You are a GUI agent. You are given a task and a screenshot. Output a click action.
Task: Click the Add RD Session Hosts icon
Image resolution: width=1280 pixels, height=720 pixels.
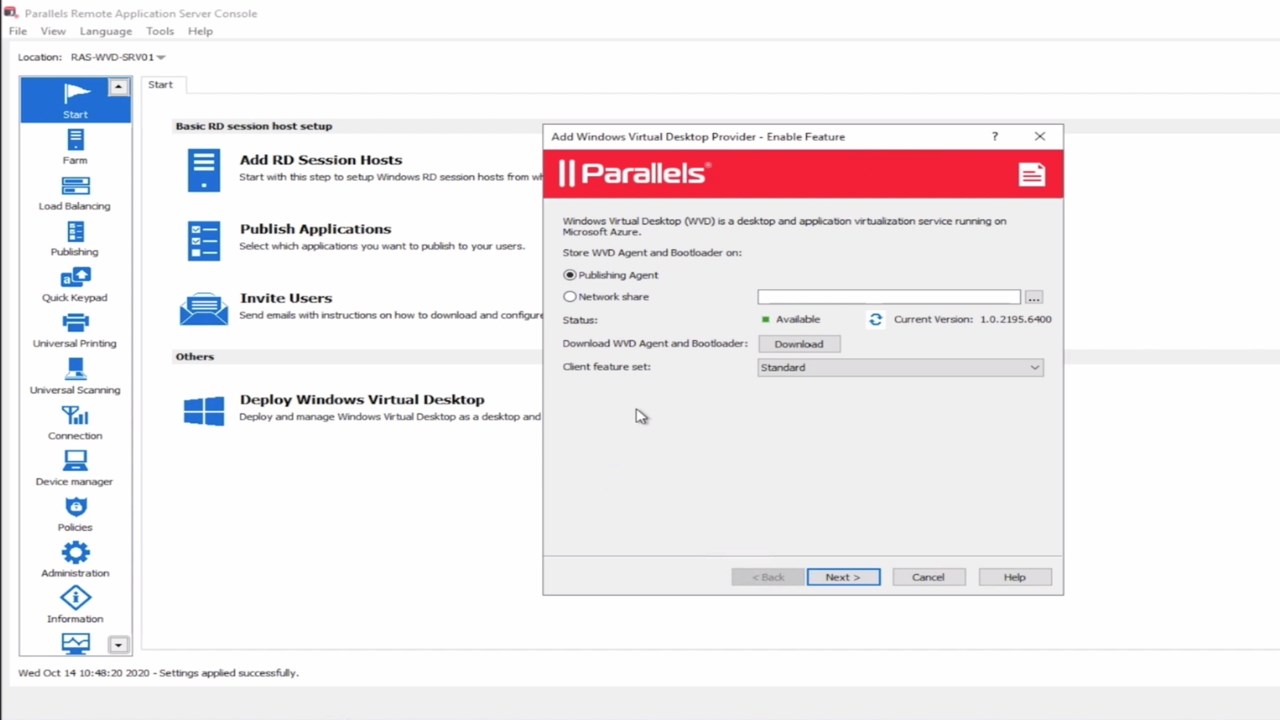pyautogui.click(x=204, y=170)
